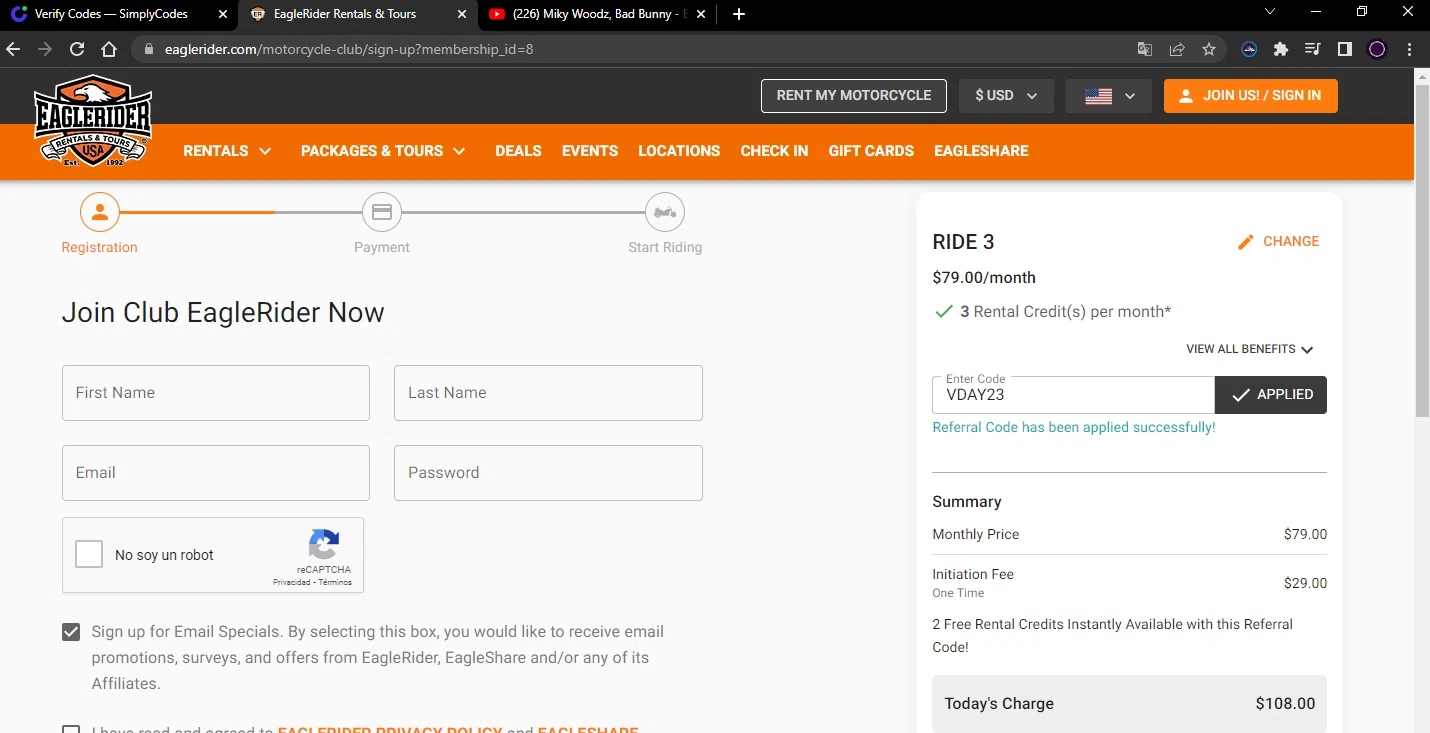Check the privacy policy agreement box
This screenshot has height=733, width=1430.
click(x=71, y=730)
